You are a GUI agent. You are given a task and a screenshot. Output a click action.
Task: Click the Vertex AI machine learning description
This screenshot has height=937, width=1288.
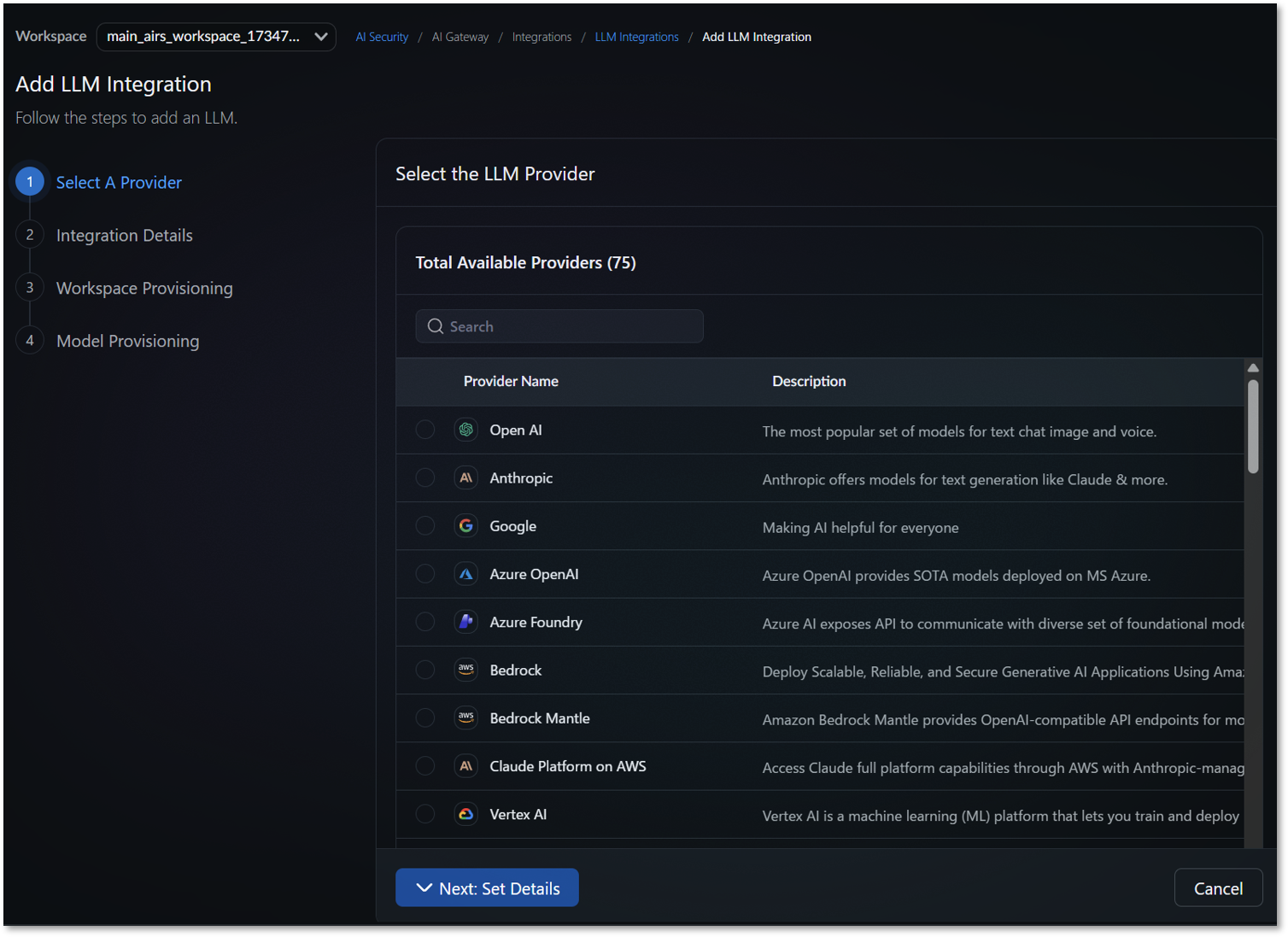1001,816
